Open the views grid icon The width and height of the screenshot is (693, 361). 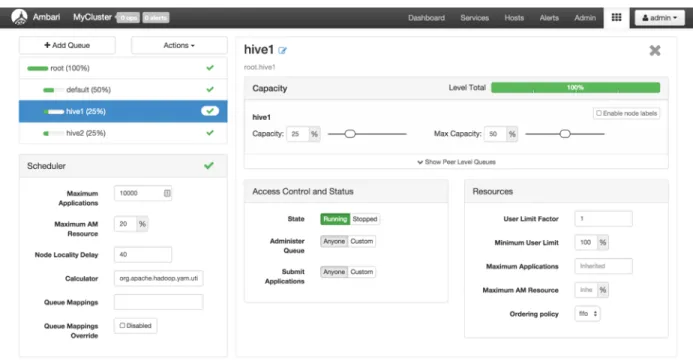pyautogui.click(x=616, y=18)
